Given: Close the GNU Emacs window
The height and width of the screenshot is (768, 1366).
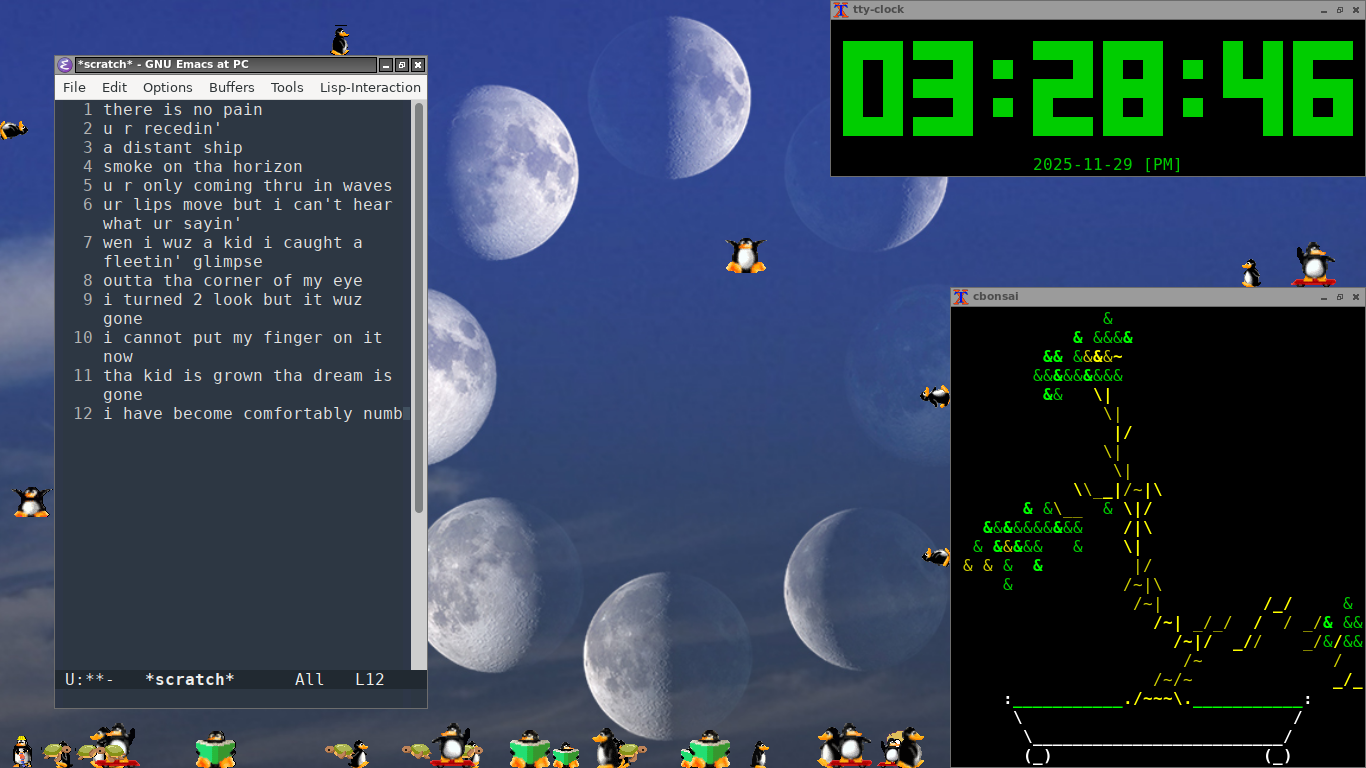Looking at the screenshot, I should (418, 65).
